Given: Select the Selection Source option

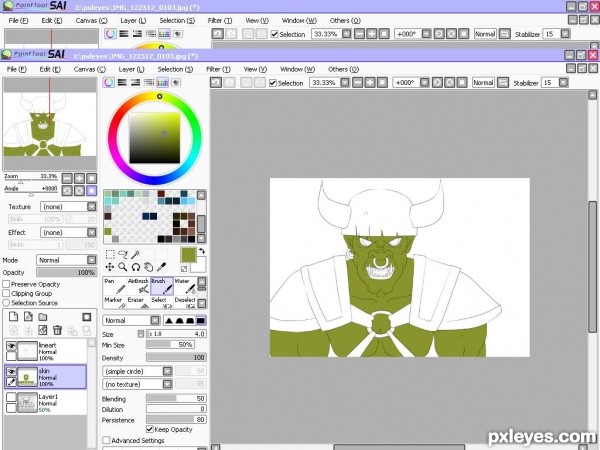Looking at the screenshot, I should 6,302.
